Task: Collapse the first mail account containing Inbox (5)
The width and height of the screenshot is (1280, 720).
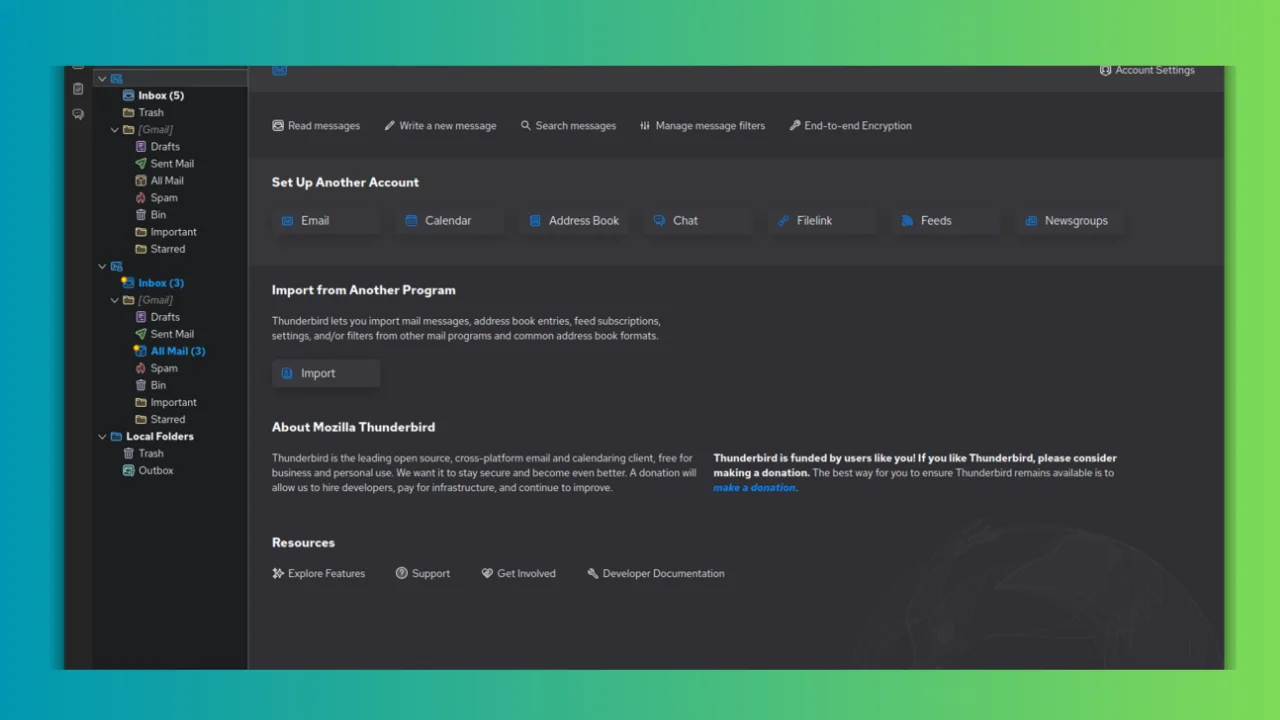Action: (102, 79)
